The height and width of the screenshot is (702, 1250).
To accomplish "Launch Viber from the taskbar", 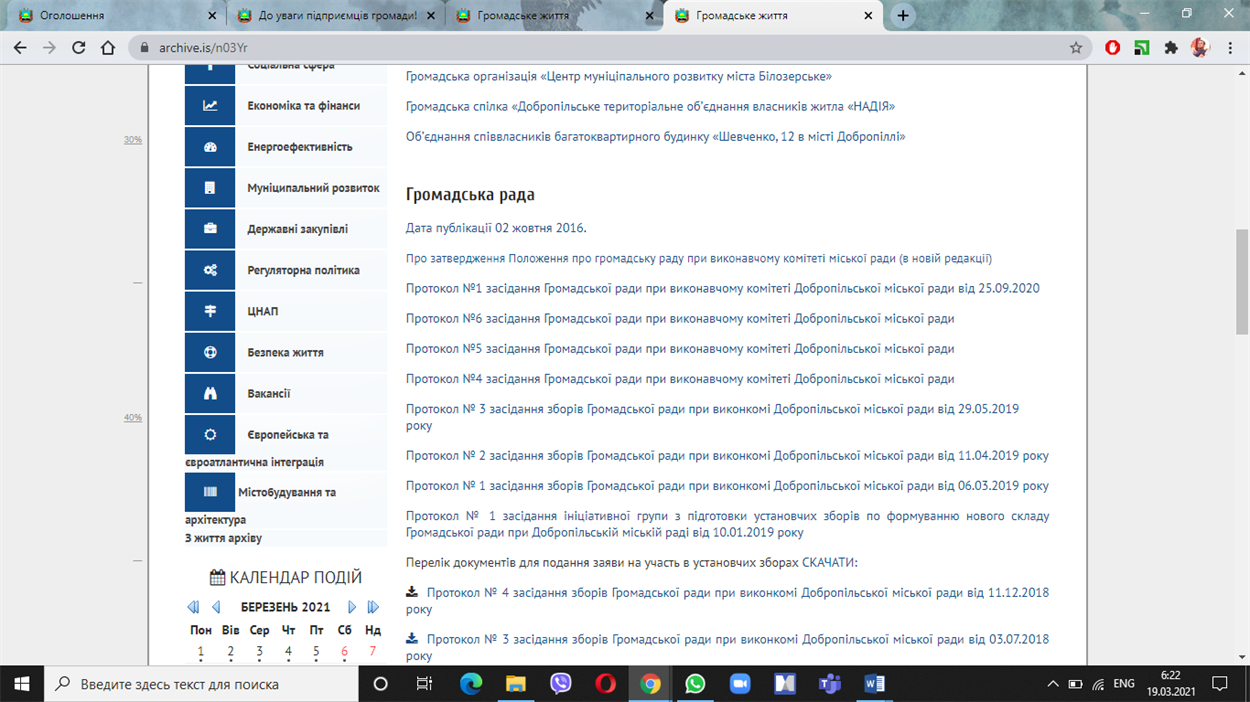I will point(561,684).
